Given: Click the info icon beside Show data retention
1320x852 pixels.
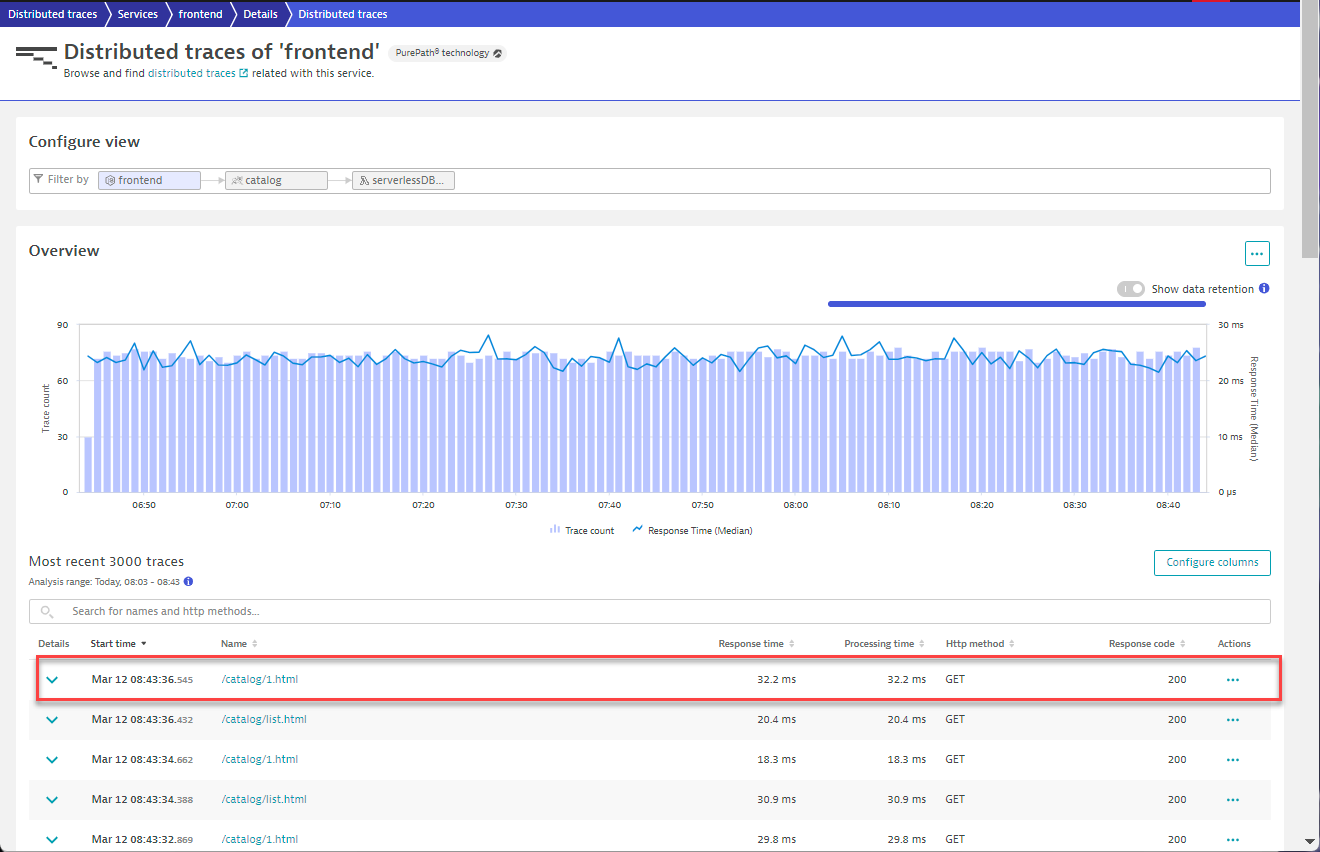Looking at the screenshot, I should [x=1264, y=289].
